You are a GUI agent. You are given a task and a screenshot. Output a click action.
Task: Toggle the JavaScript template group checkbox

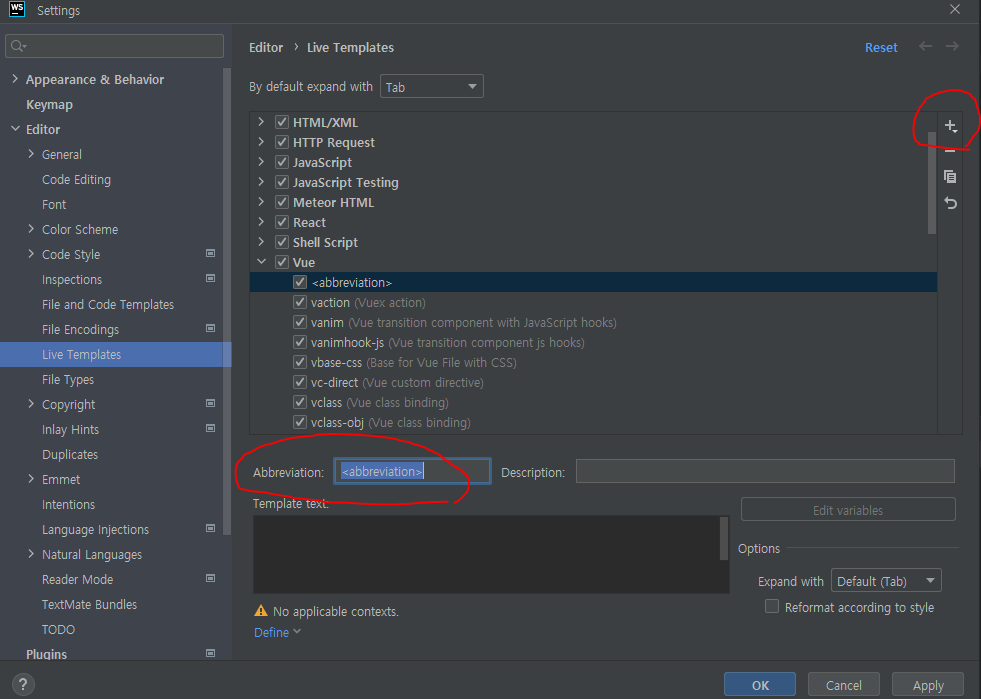pos(282,162)
